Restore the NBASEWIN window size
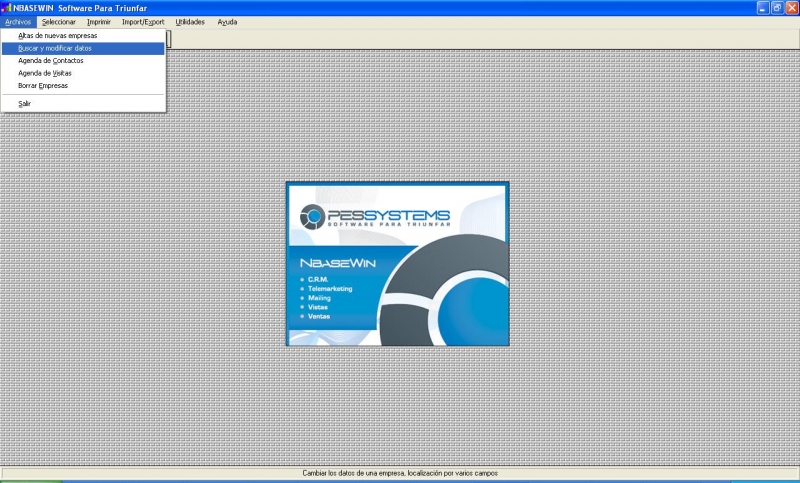The width and height of the screenshot is (800, 483). click(777, 8)
